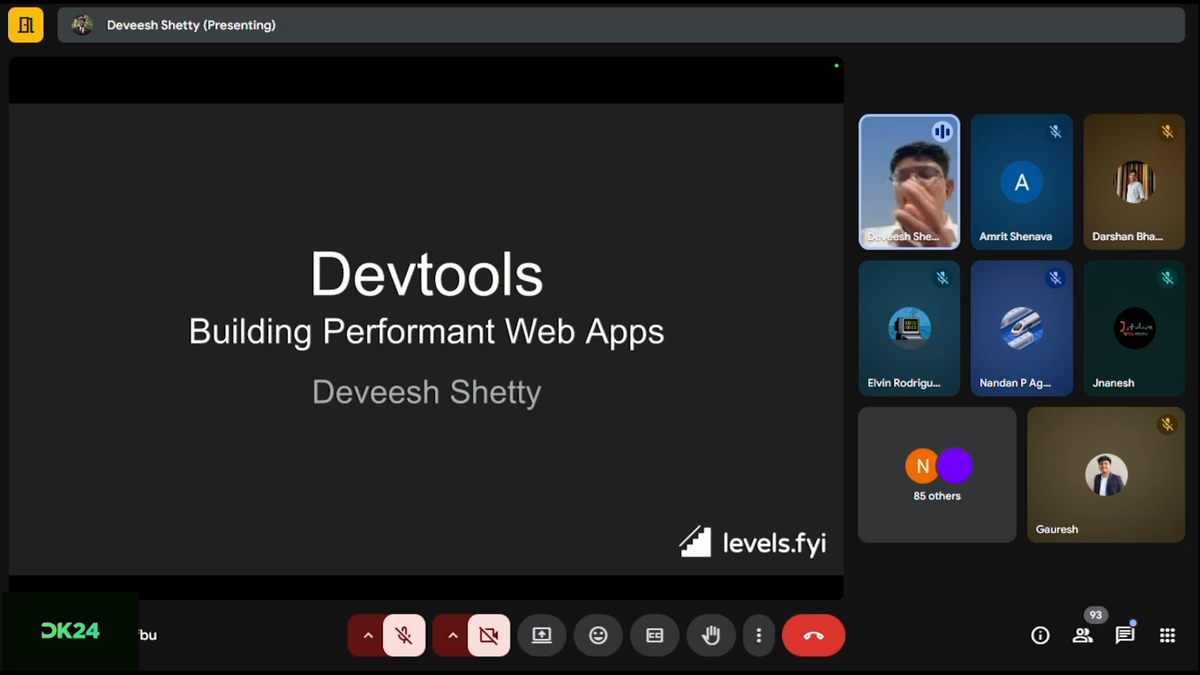Click the yellow icon in top-left corner

26,25
